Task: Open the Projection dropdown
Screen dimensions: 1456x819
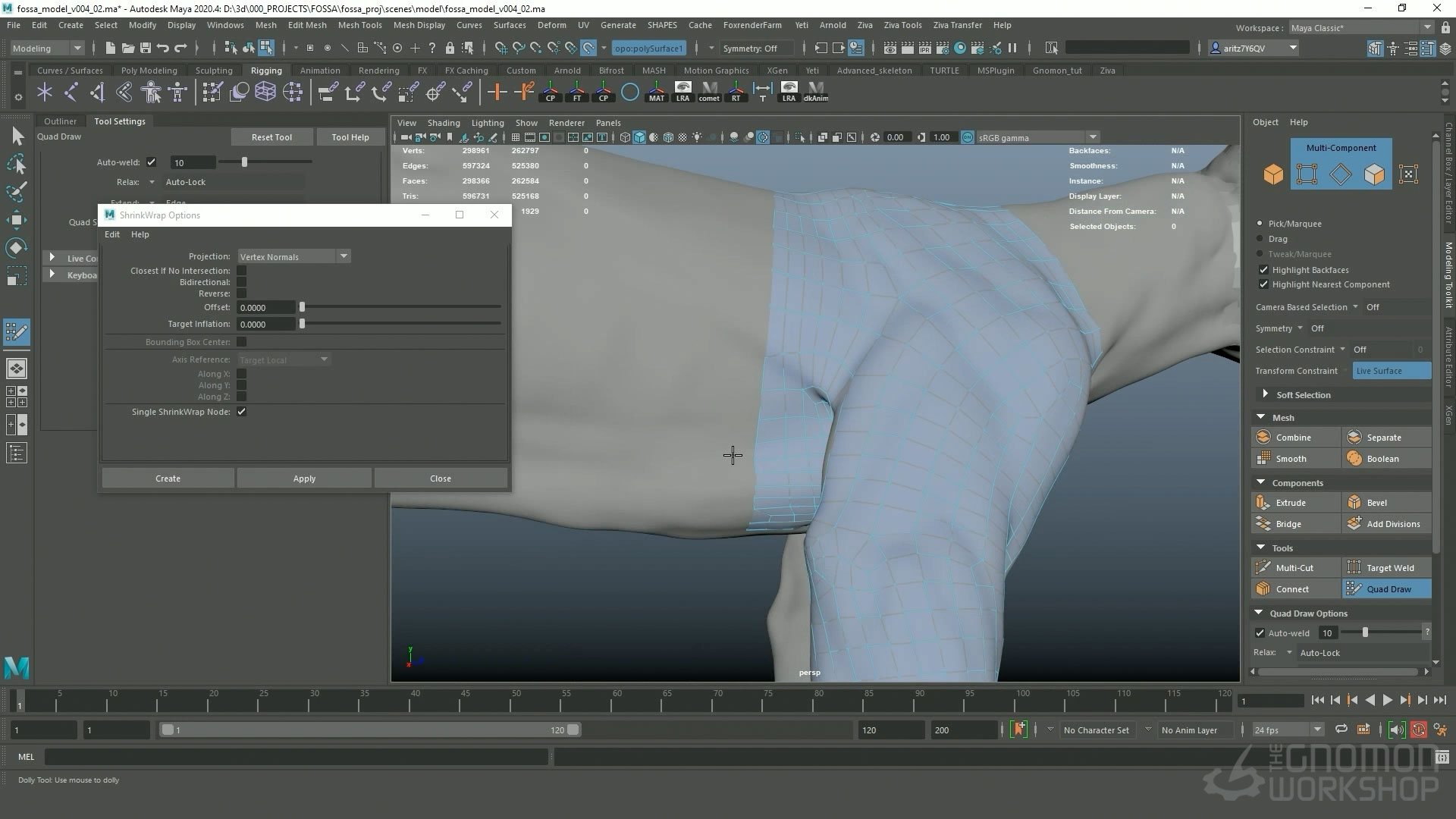Action: [293, 256]
